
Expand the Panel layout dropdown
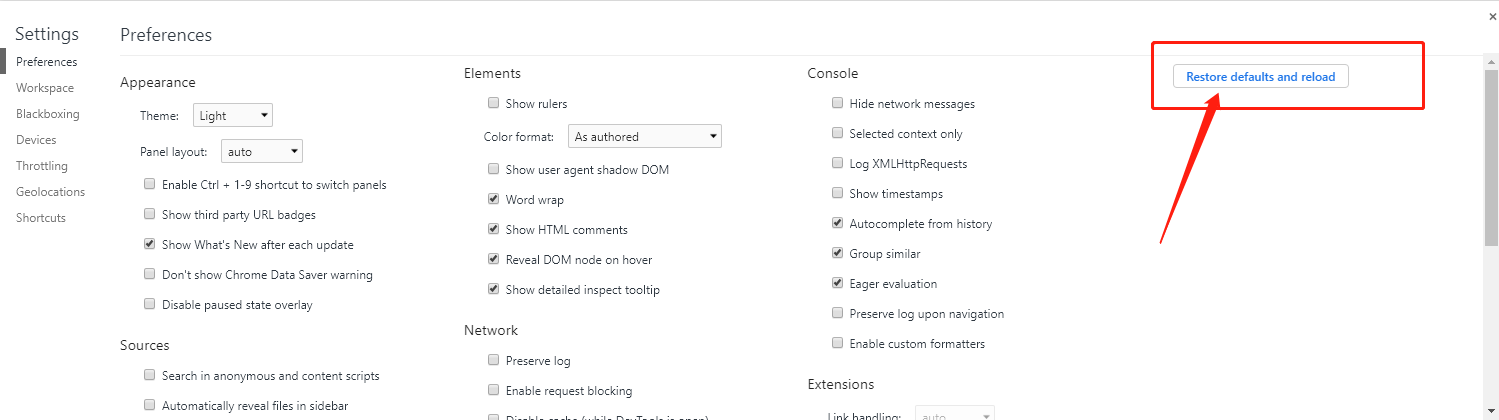click(261, 152)
